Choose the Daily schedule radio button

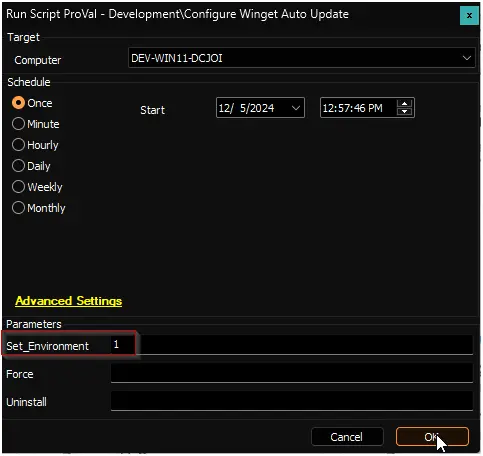[31, 166]
